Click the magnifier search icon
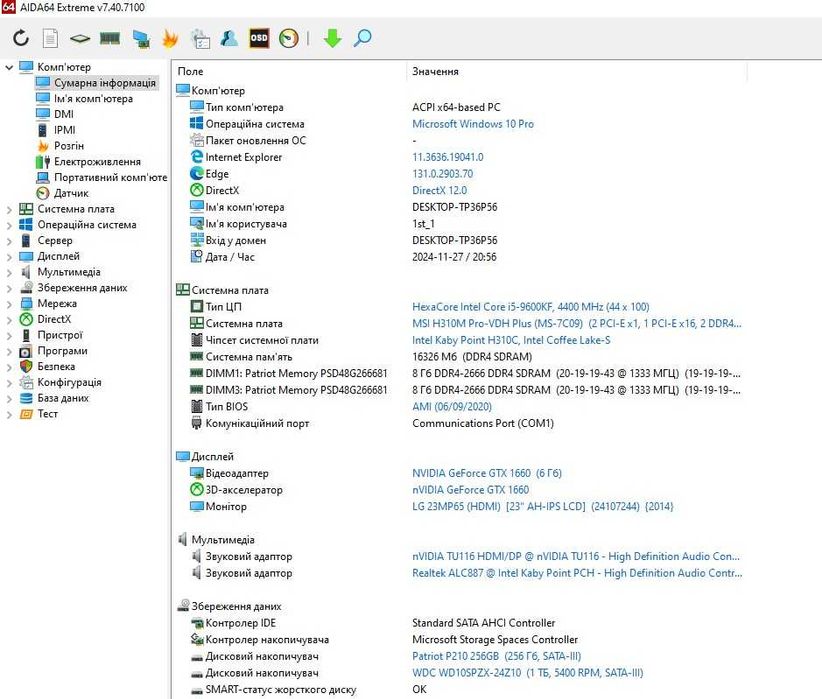Viewport: 822px width, 699px height. point(363,38)
